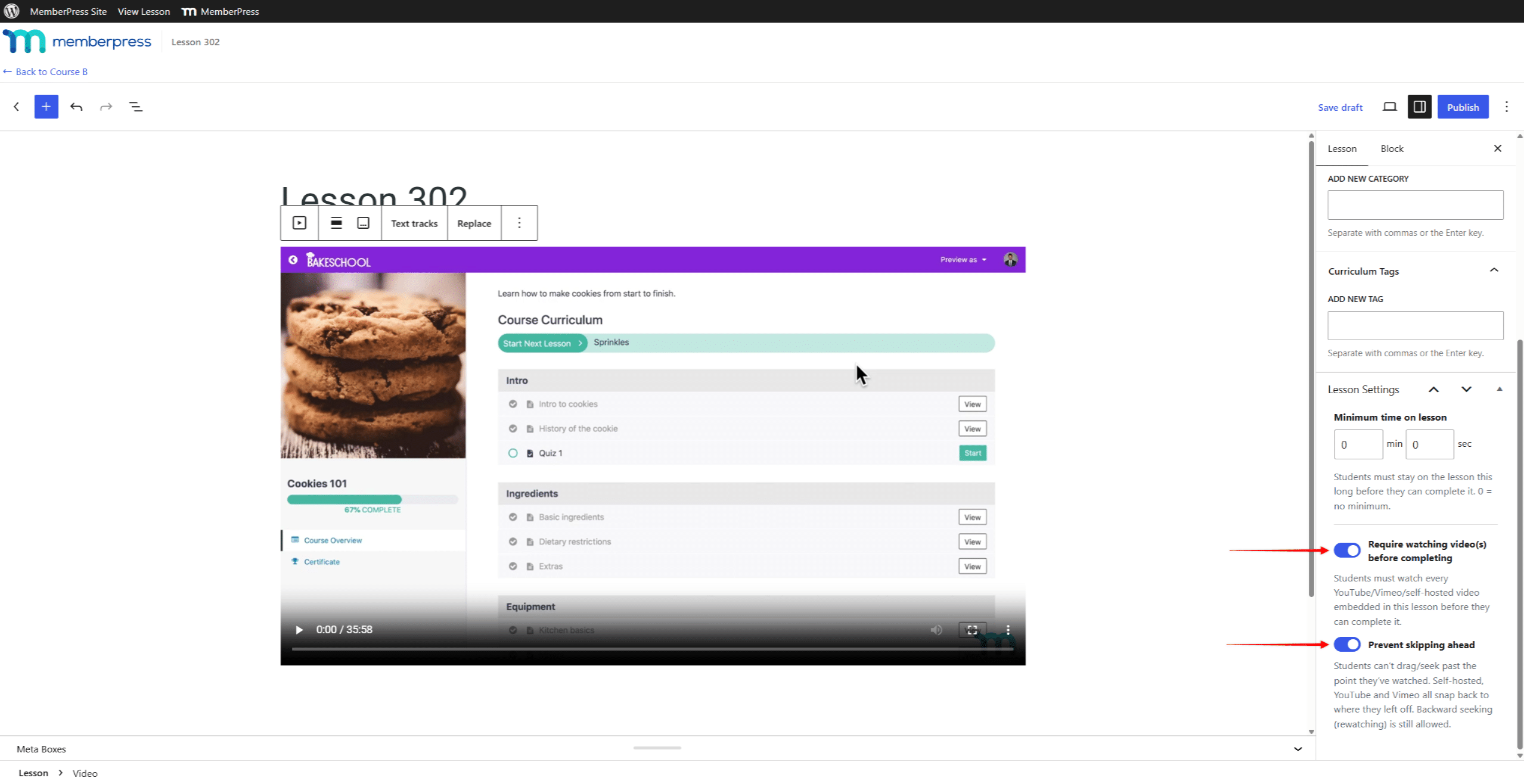Open the video block options three-dot menu

(519, 223)
